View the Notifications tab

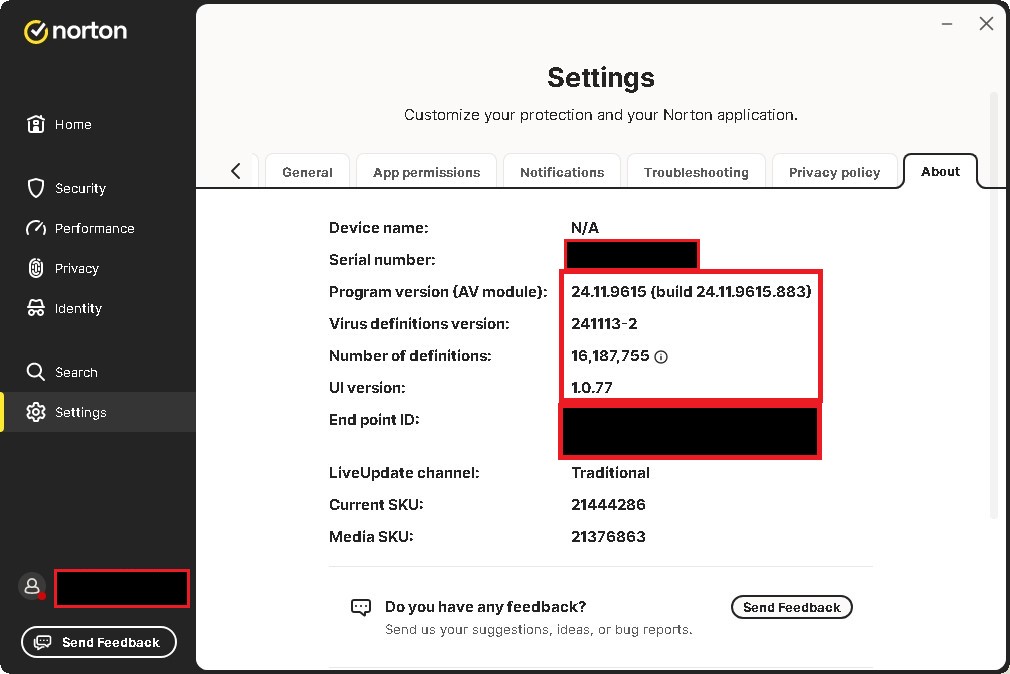point(561,171)
